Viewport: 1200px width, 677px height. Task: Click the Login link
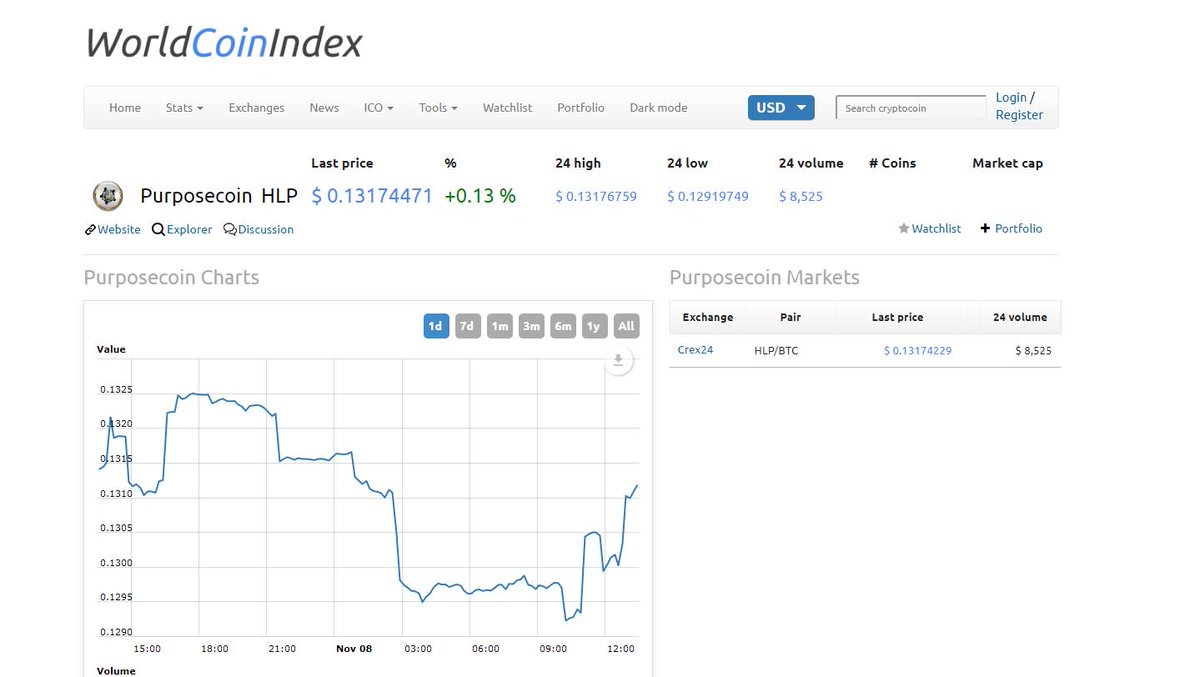(x=1011, y=98)
